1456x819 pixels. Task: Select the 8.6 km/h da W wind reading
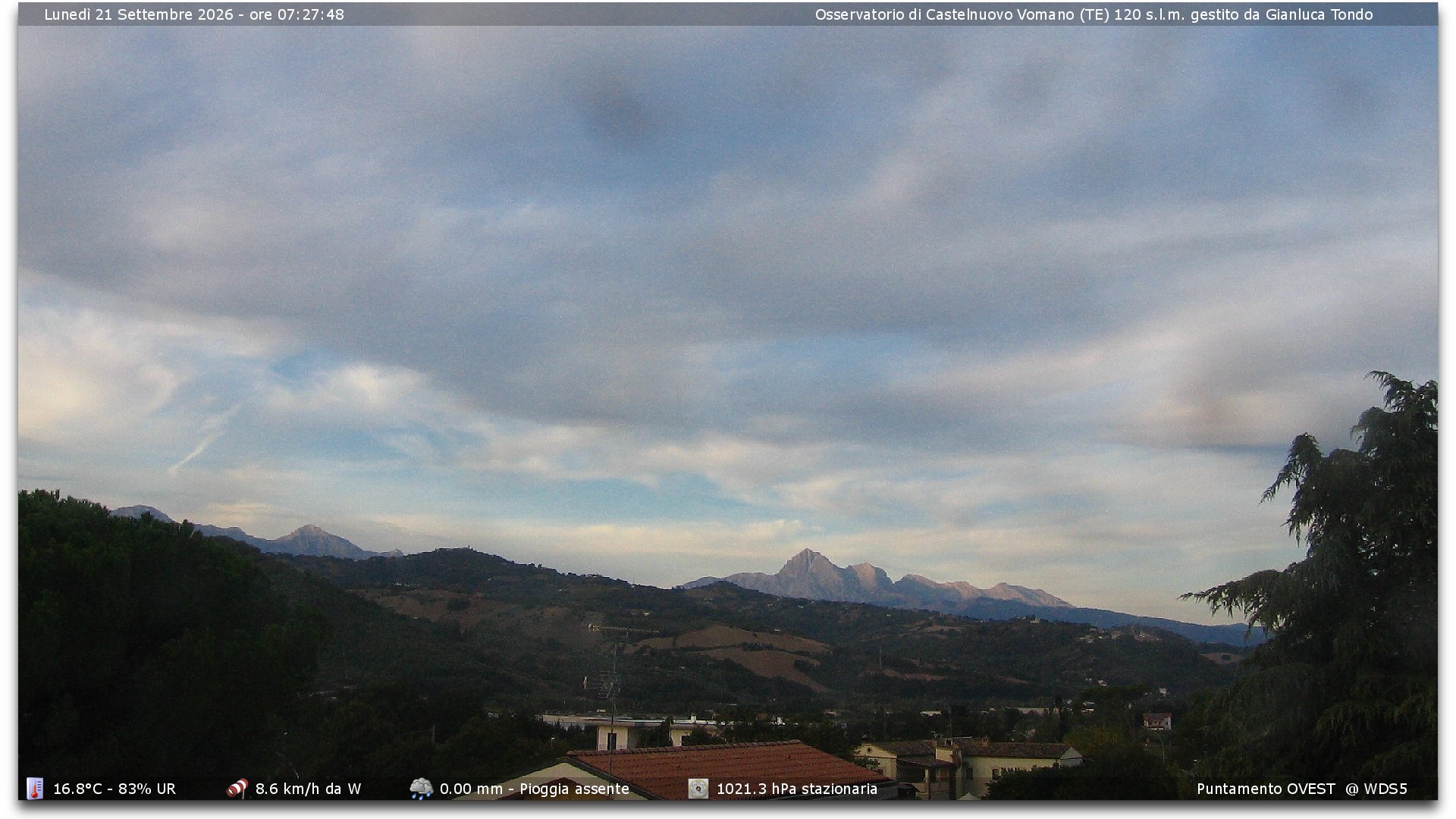point(308,789)
